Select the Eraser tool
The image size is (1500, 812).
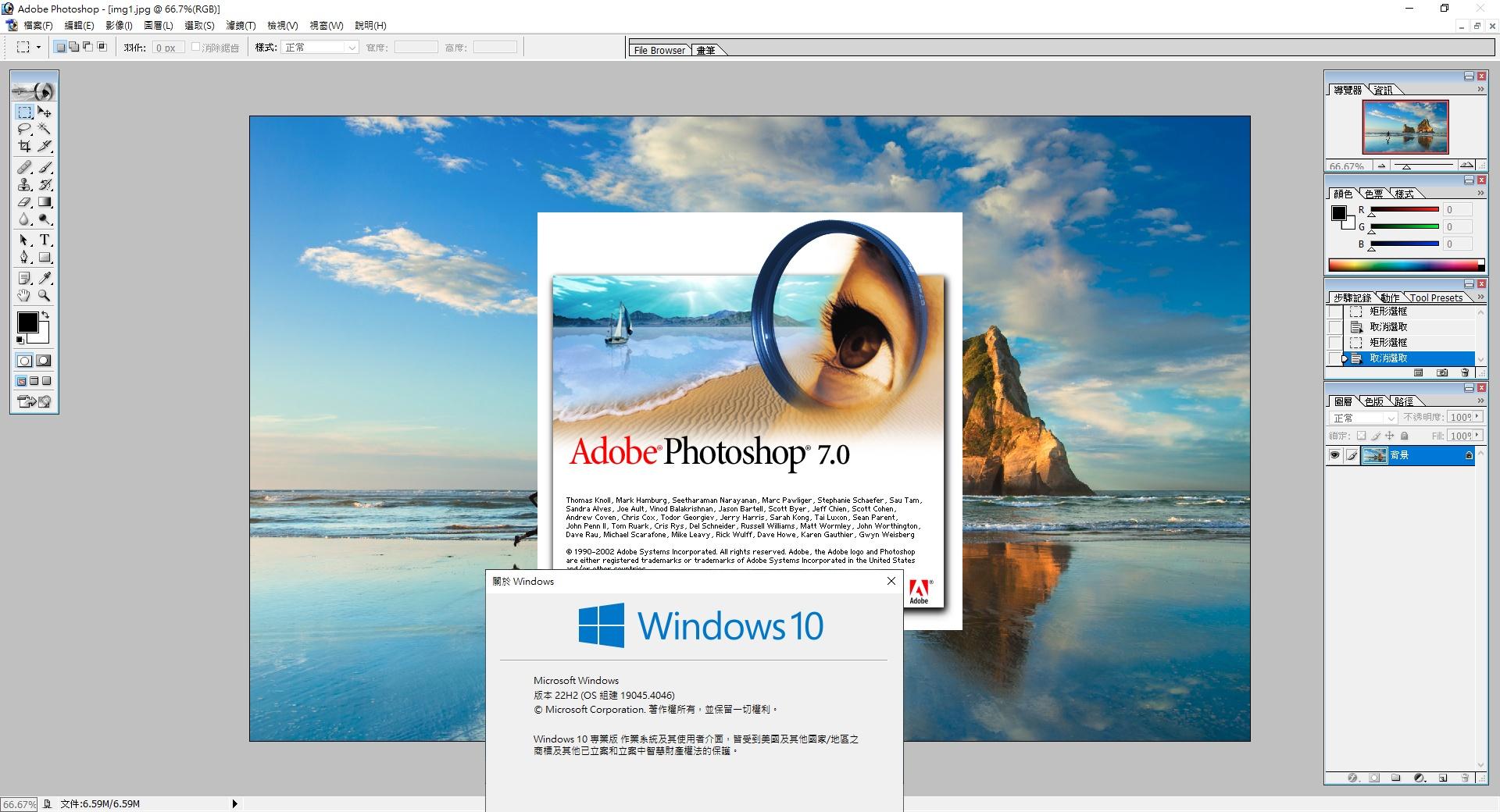25,201
